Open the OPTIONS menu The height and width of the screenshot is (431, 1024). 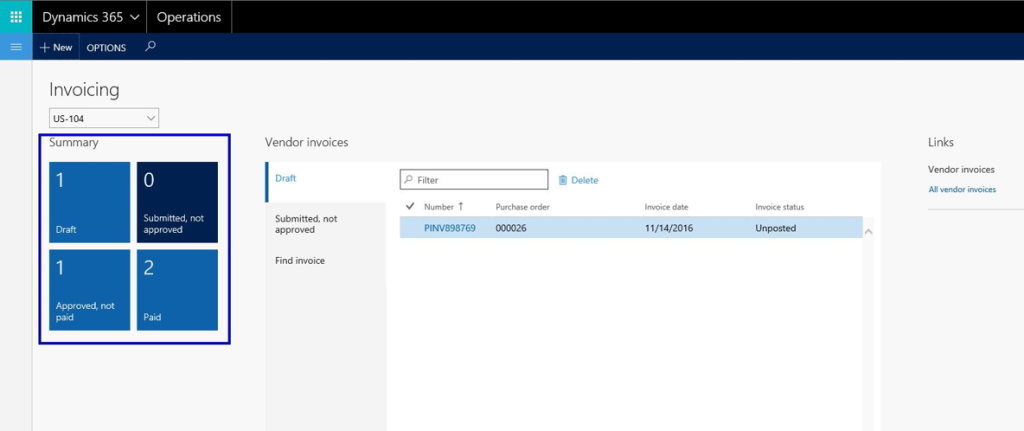pos(106,47)
